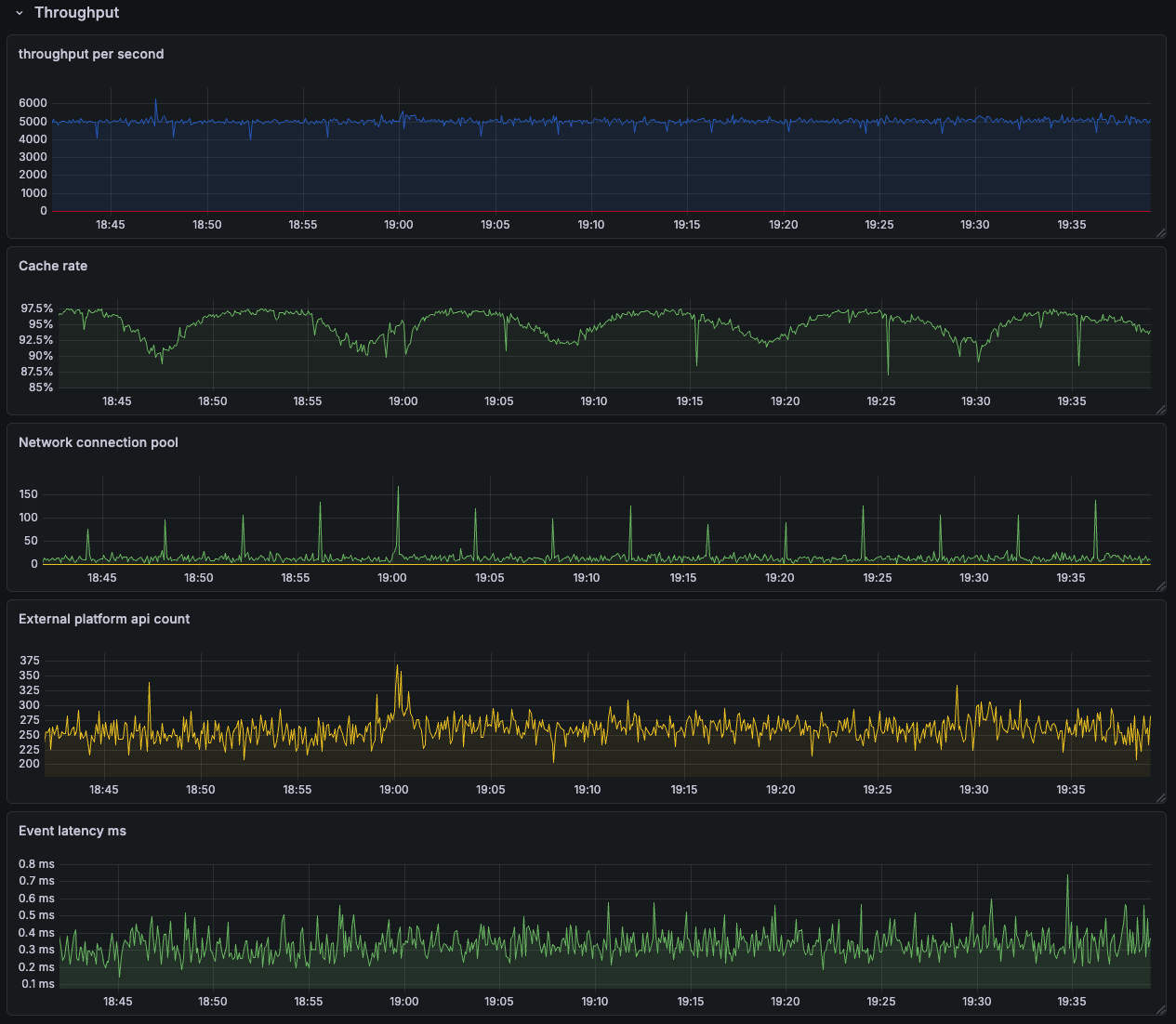Click 200 label in External platform api count
Screen dimensions: 1176x1024
click(30, 764)
